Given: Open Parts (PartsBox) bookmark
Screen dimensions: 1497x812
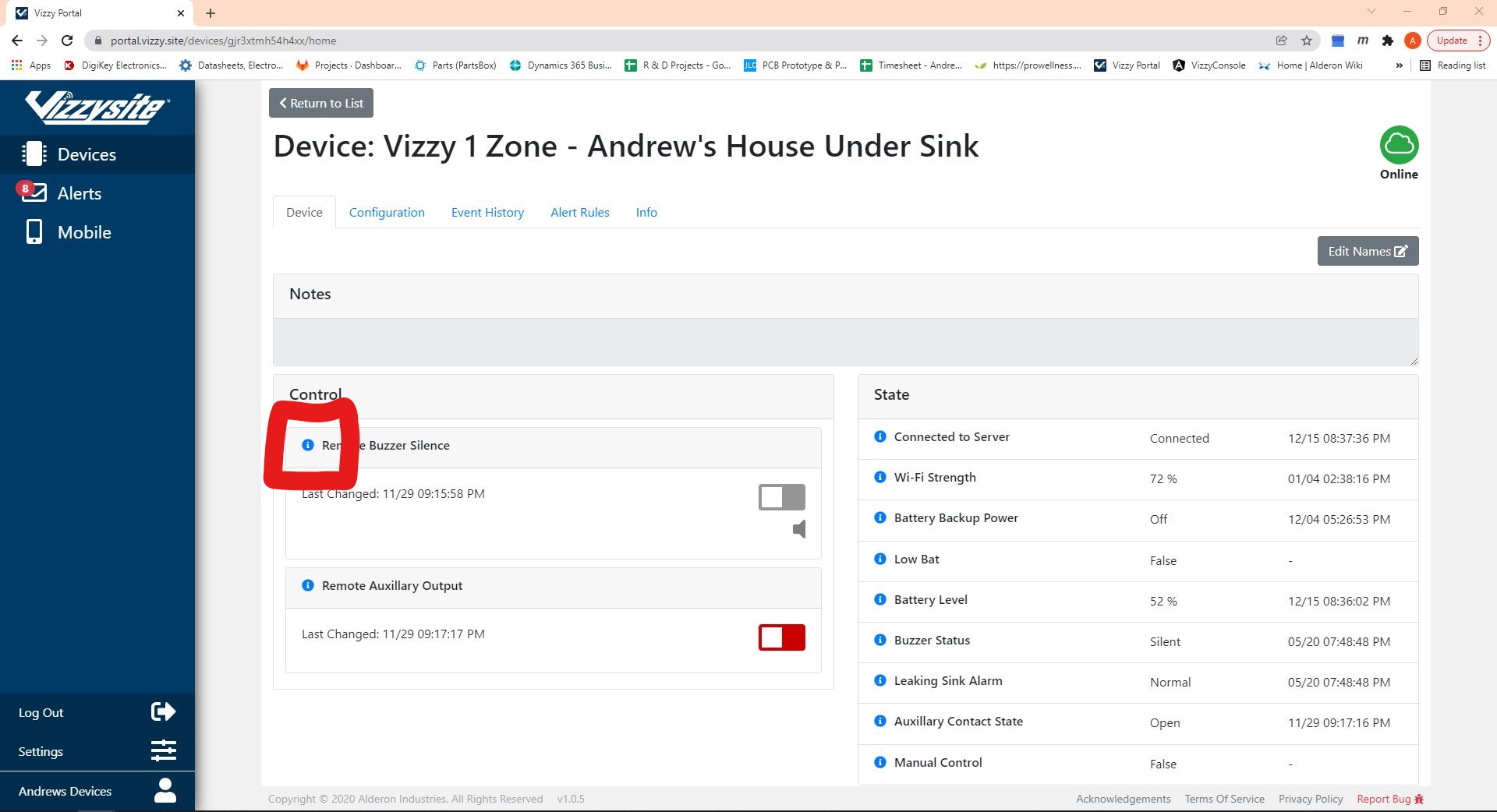Looking at the screenshot, I should tap(455, 65).
